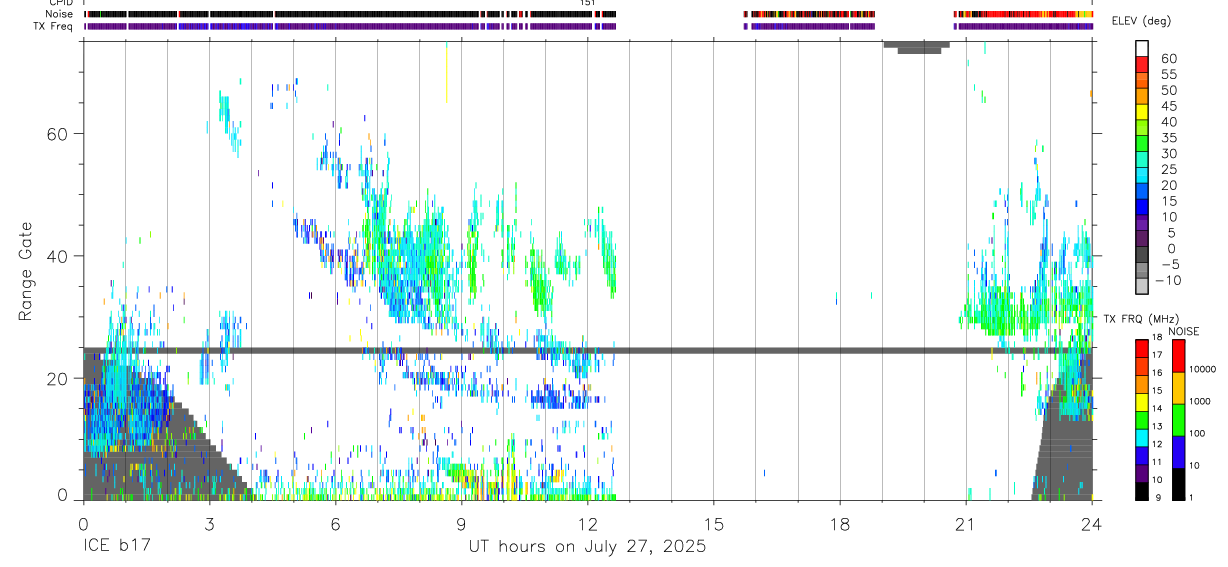Pick the blue segment of NOISE color bar

pos(1178,452)
